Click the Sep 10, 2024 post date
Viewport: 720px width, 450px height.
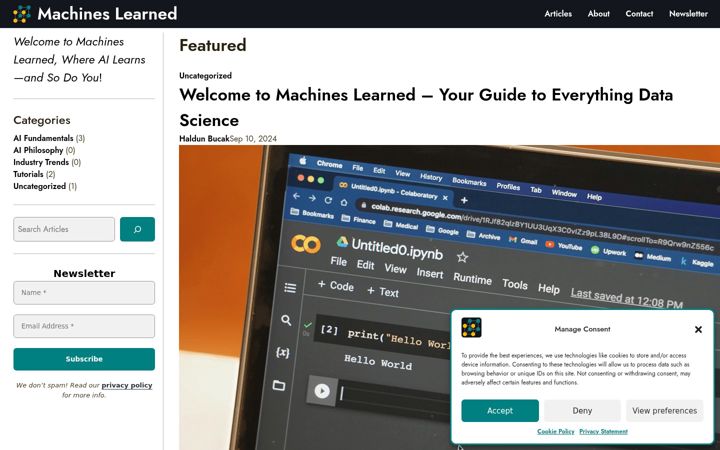[x=253, y=139]
